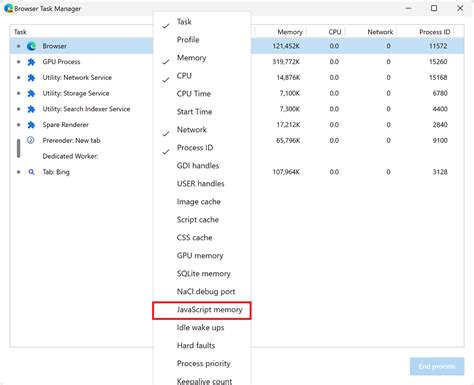Click the End process button

click(437, 366)
